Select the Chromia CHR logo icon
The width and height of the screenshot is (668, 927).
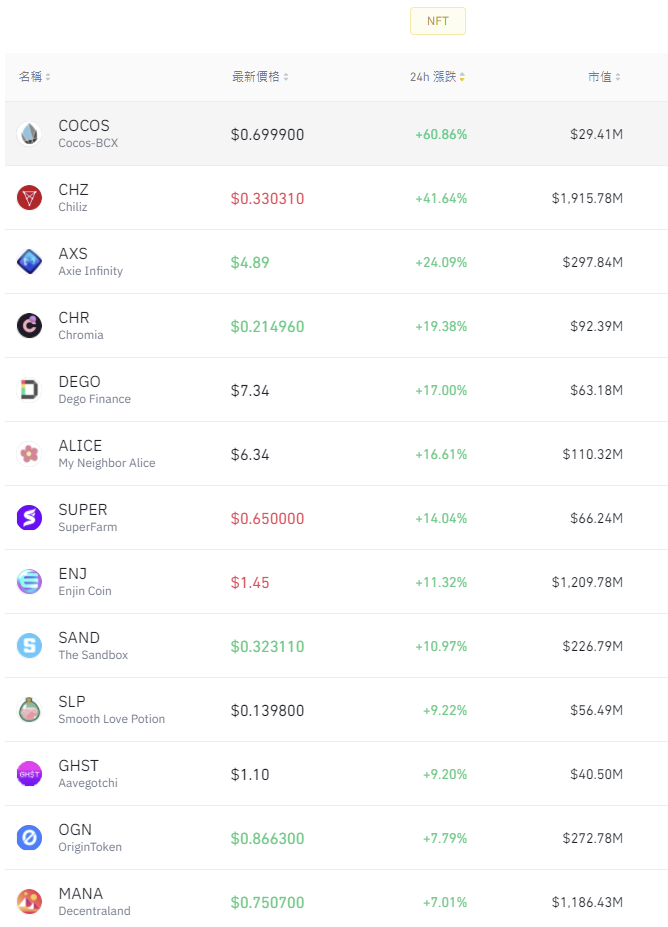[29, 326]
